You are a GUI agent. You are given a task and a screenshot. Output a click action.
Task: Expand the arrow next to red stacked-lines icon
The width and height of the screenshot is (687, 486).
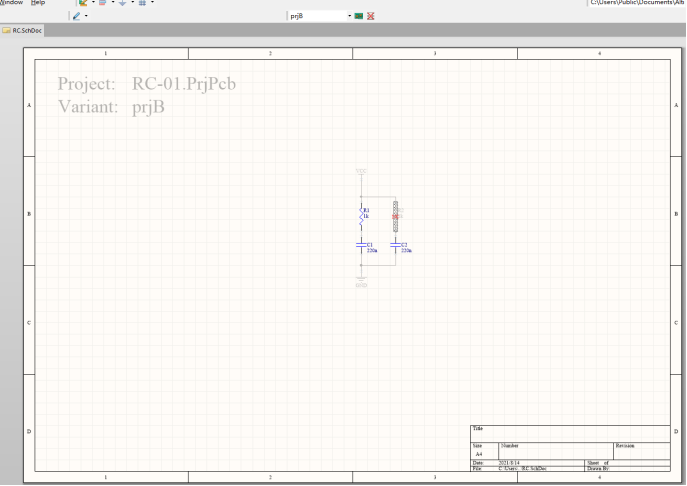coord(113,2)
